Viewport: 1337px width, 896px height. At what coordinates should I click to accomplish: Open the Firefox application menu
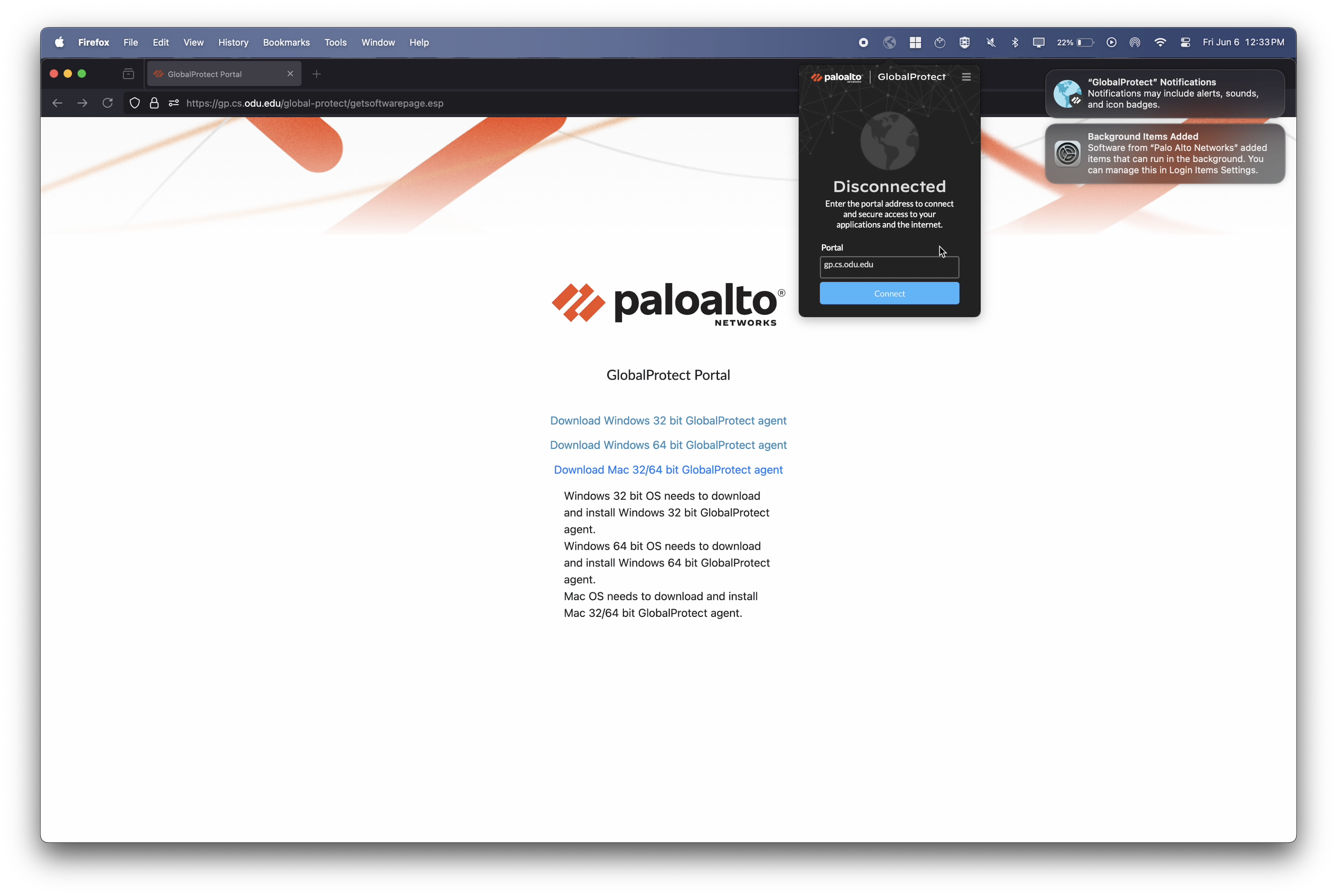pyautogui.click(x=94, y=42)
